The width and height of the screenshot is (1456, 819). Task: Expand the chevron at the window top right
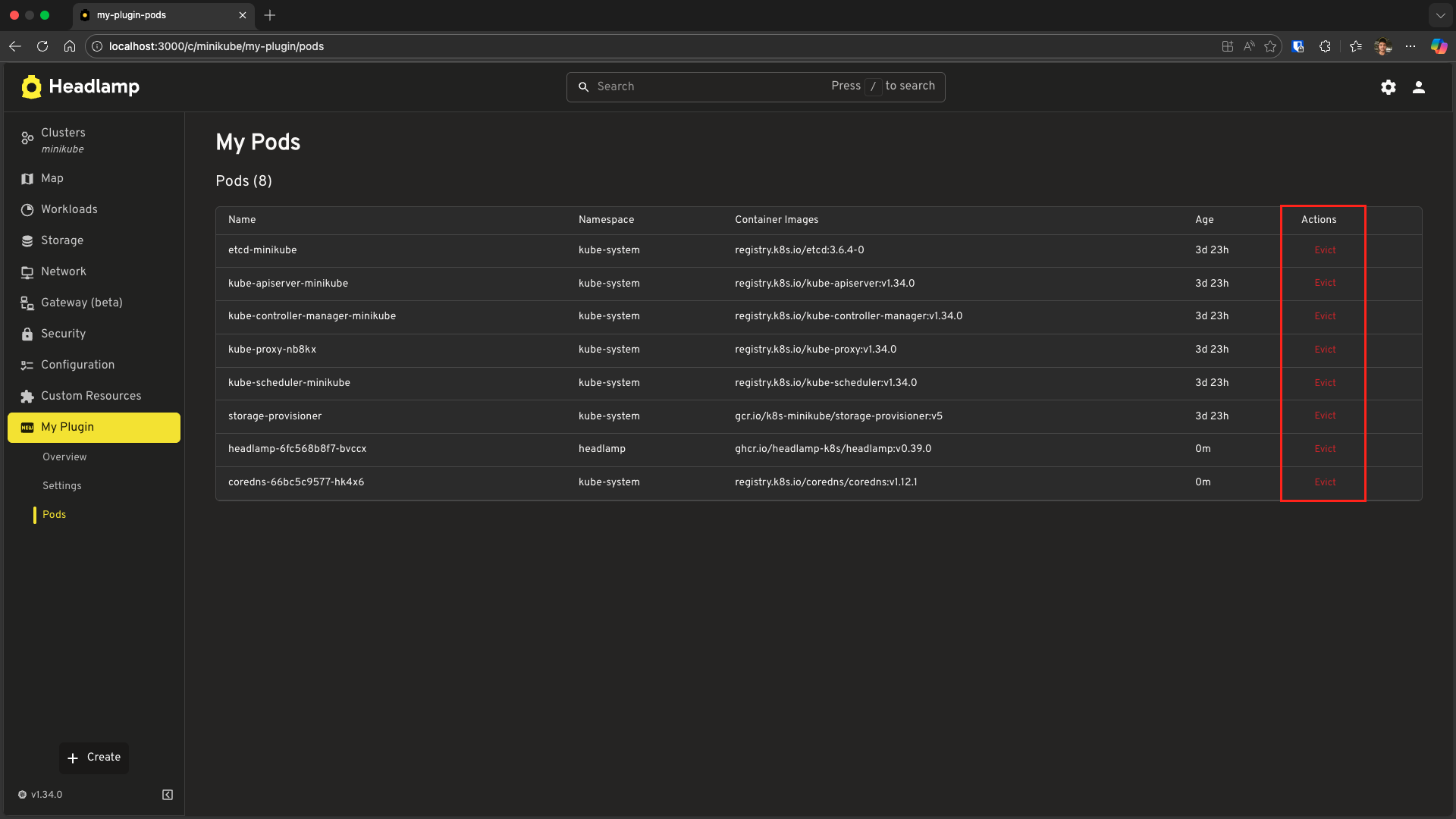1439,15
